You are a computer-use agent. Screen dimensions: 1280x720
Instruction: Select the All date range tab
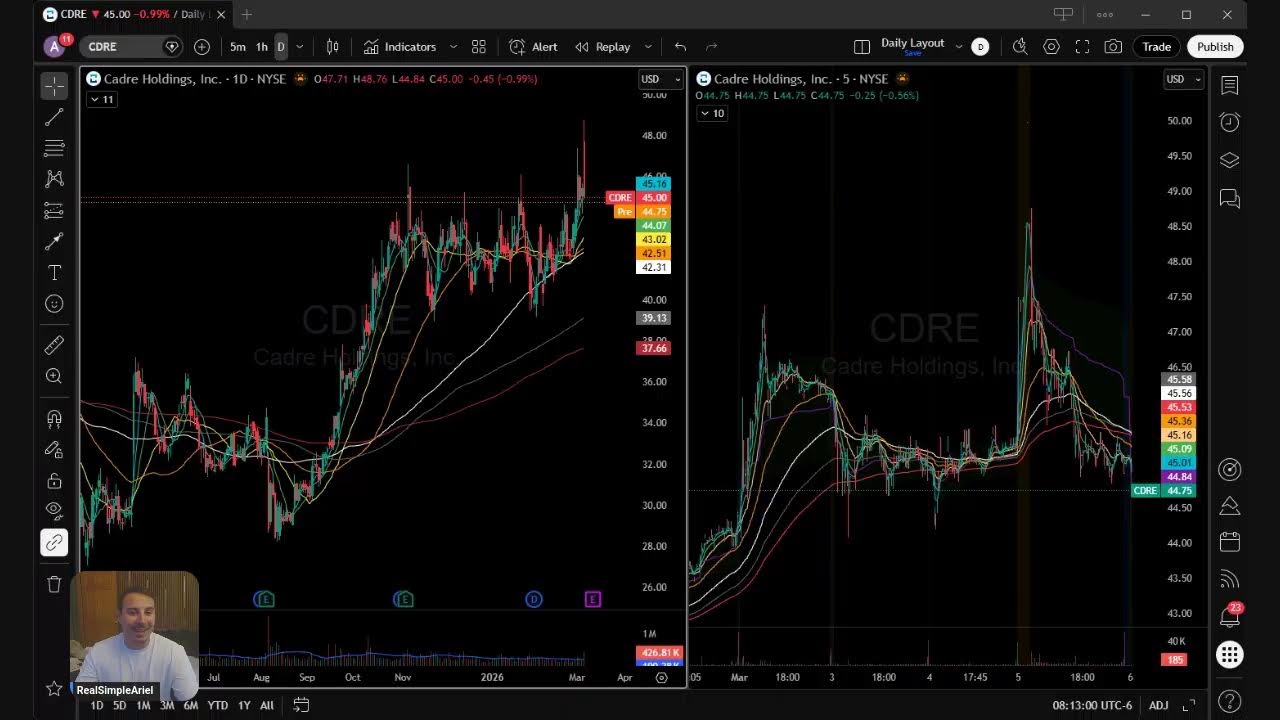click(267, 705)
